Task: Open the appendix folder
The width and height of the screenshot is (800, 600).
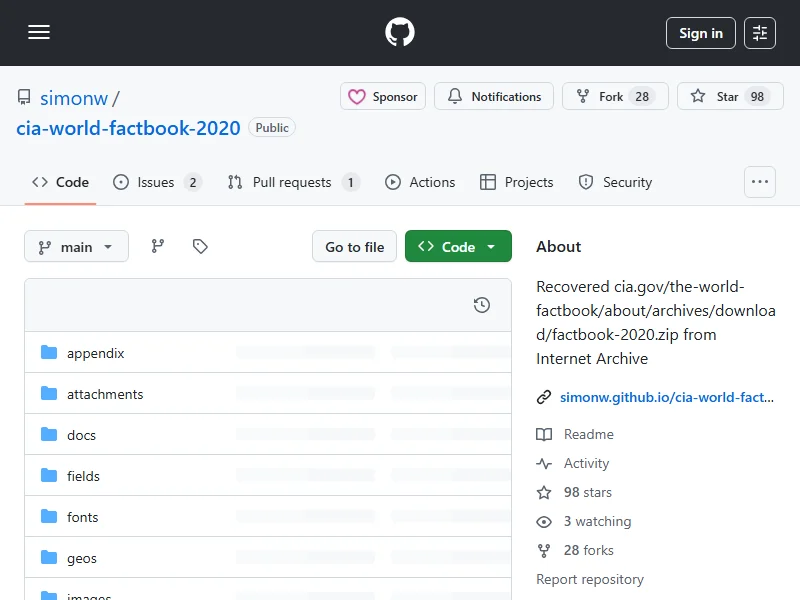Action: click(96, 353)
